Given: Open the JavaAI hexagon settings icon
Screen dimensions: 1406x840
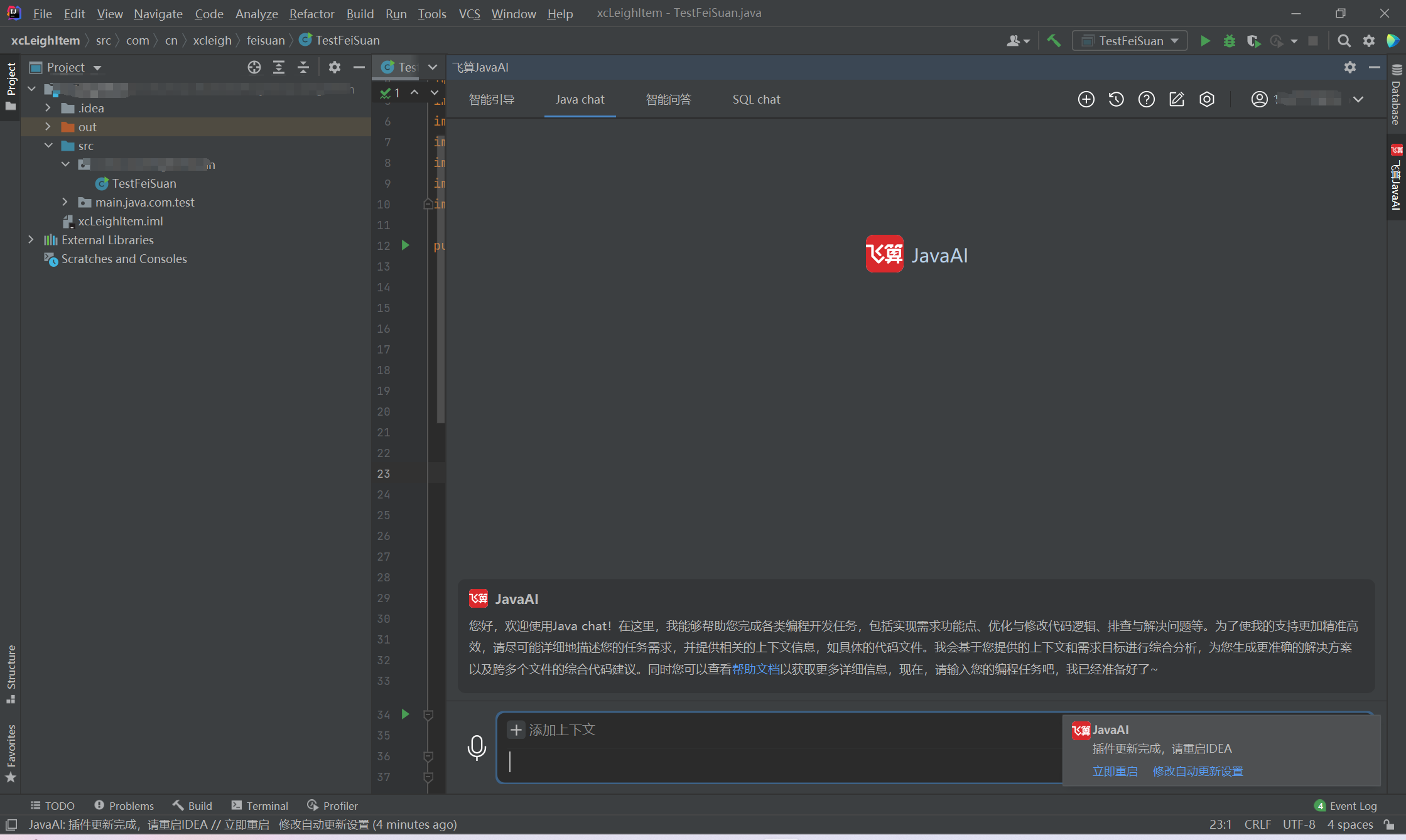Looking at the screenshot, I should tap(1206, 99).
